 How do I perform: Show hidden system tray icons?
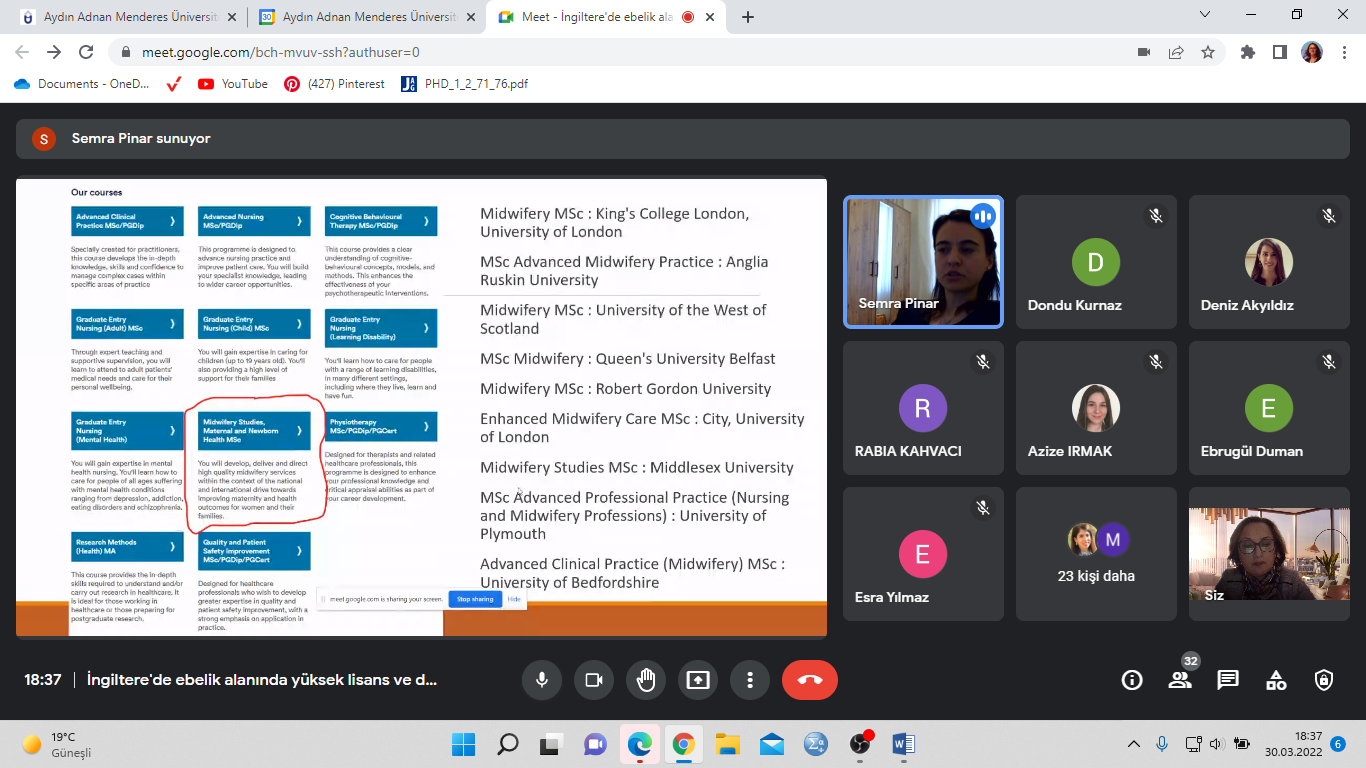pos(1133,744)
